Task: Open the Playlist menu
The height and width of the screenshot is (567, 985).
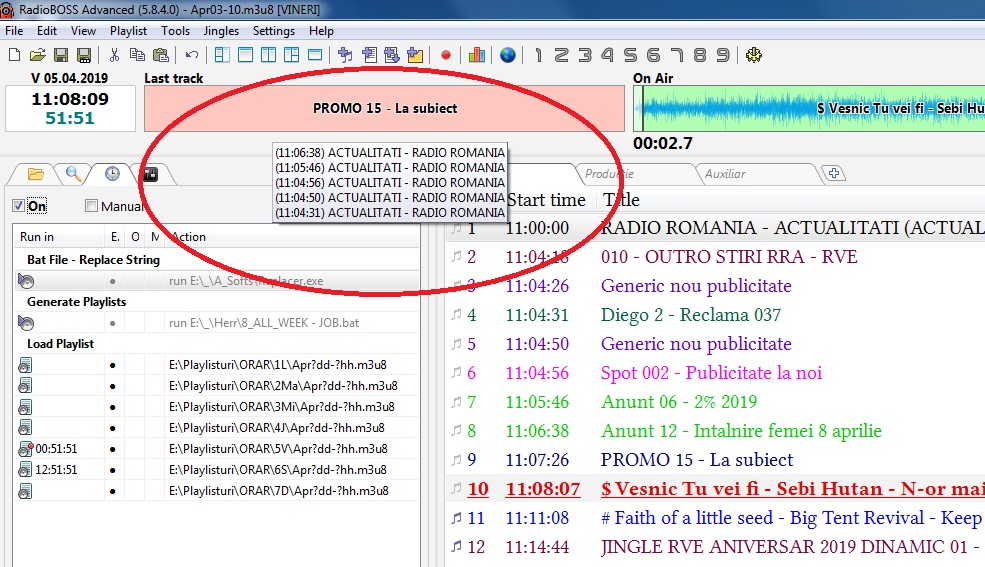Action: point(128,31)
